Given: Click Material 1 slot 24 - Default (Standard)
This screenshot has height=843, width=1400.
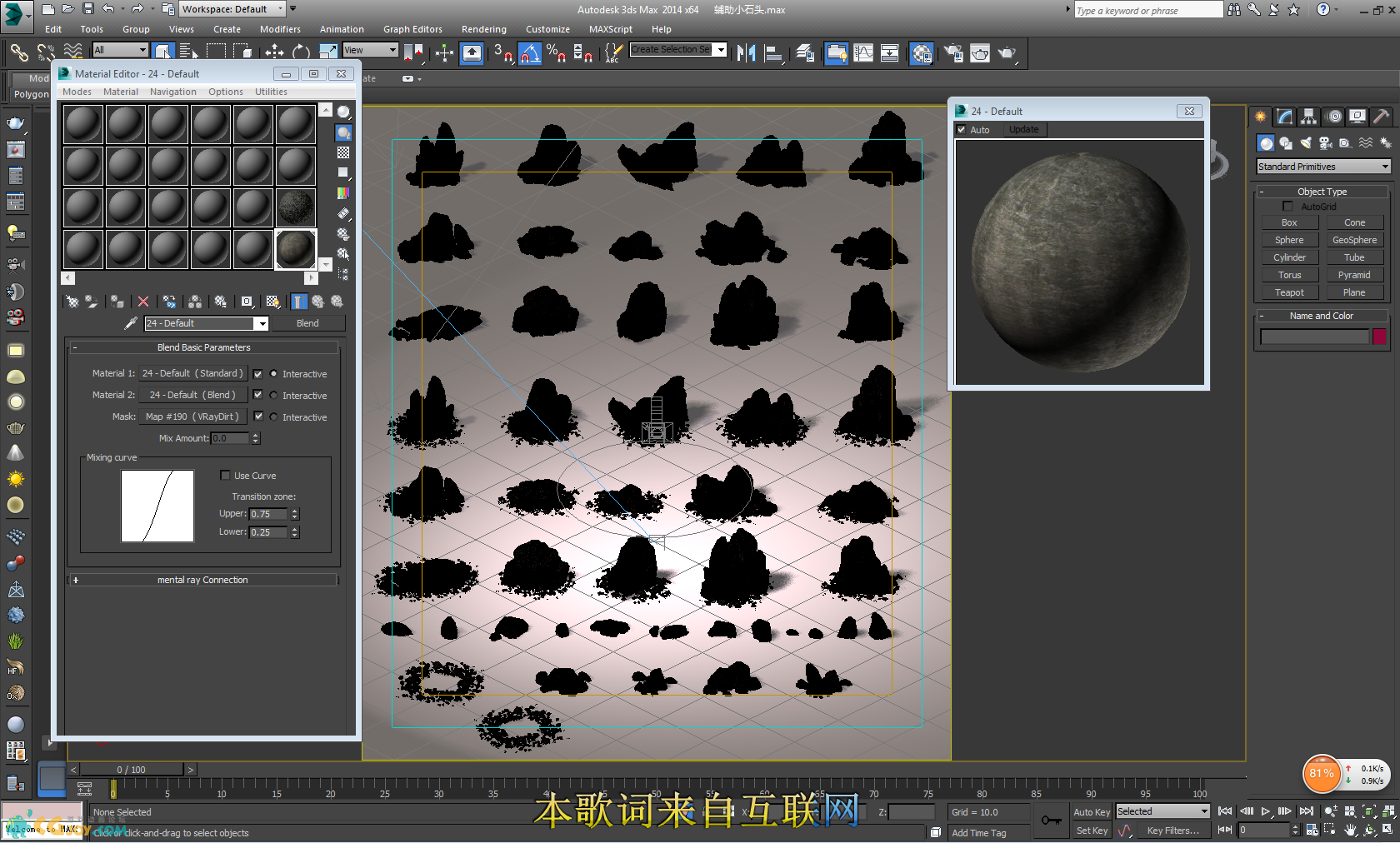Looking at the screenshot, I should click(x=192, y=373).
